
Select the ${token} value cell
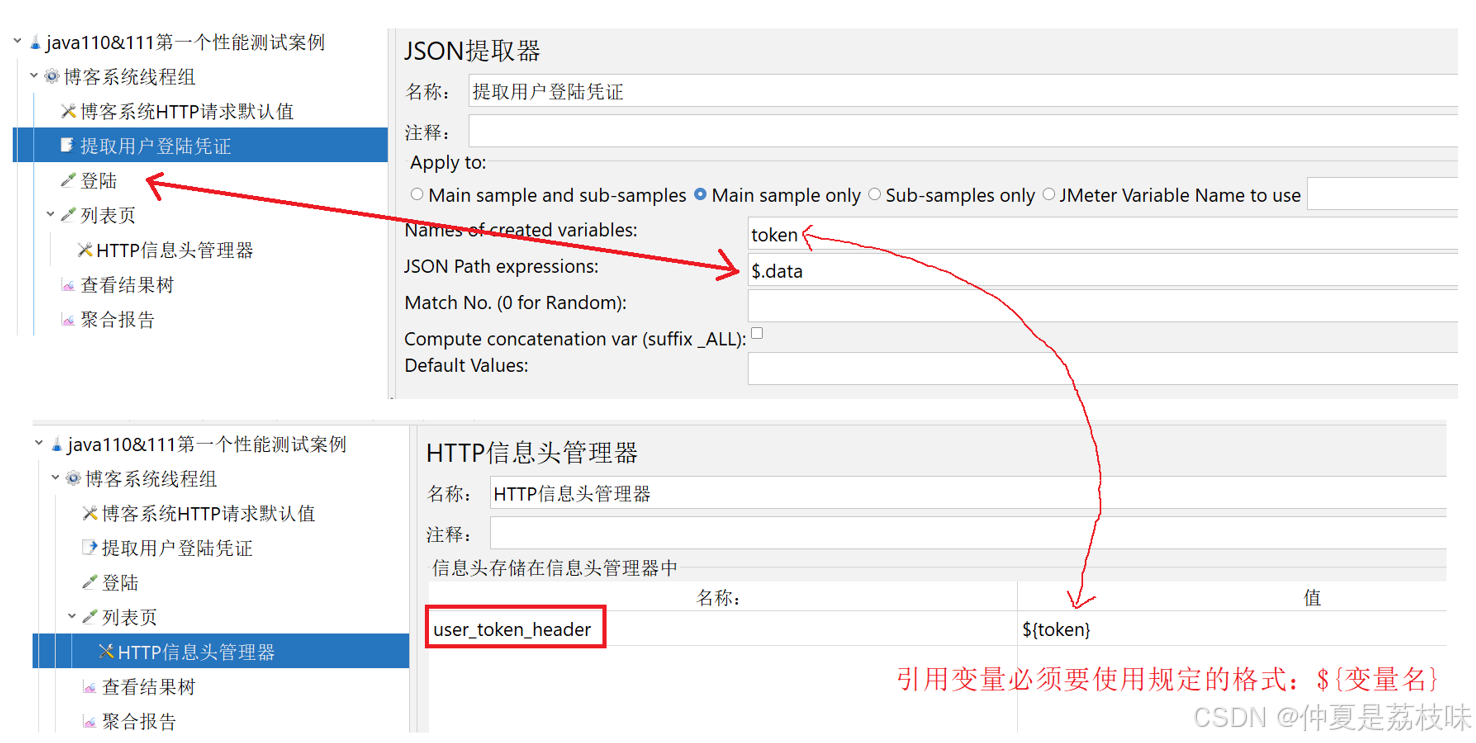[x=1232, y=630]
